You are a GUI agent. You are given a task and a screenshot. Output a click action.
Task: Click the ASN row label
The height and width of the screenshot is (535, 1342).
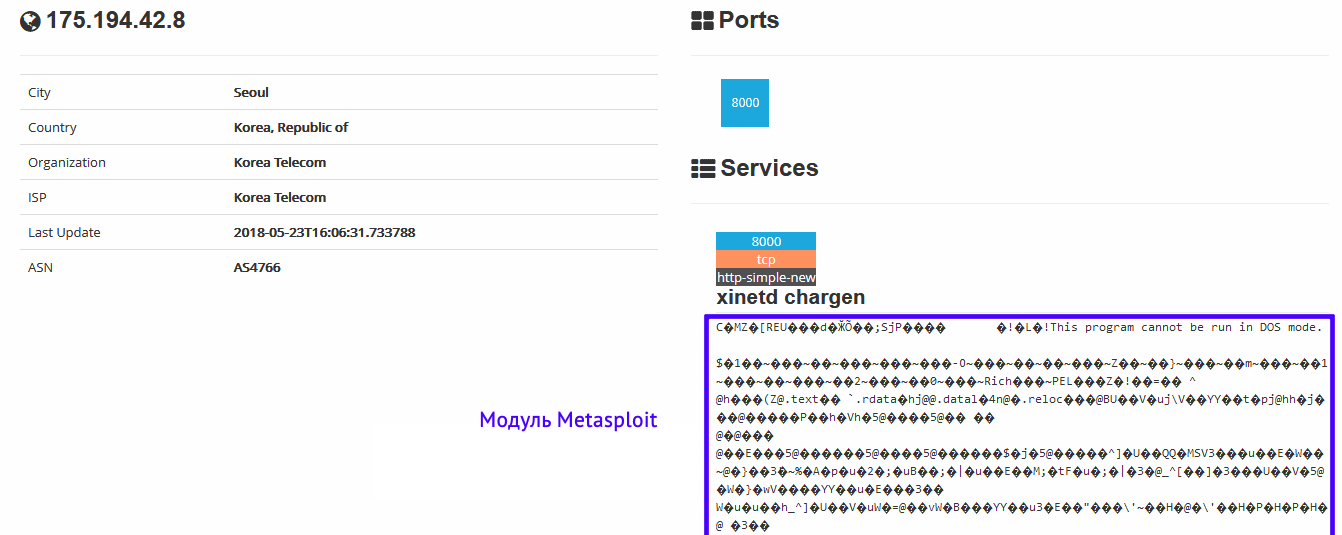[40, 267]
